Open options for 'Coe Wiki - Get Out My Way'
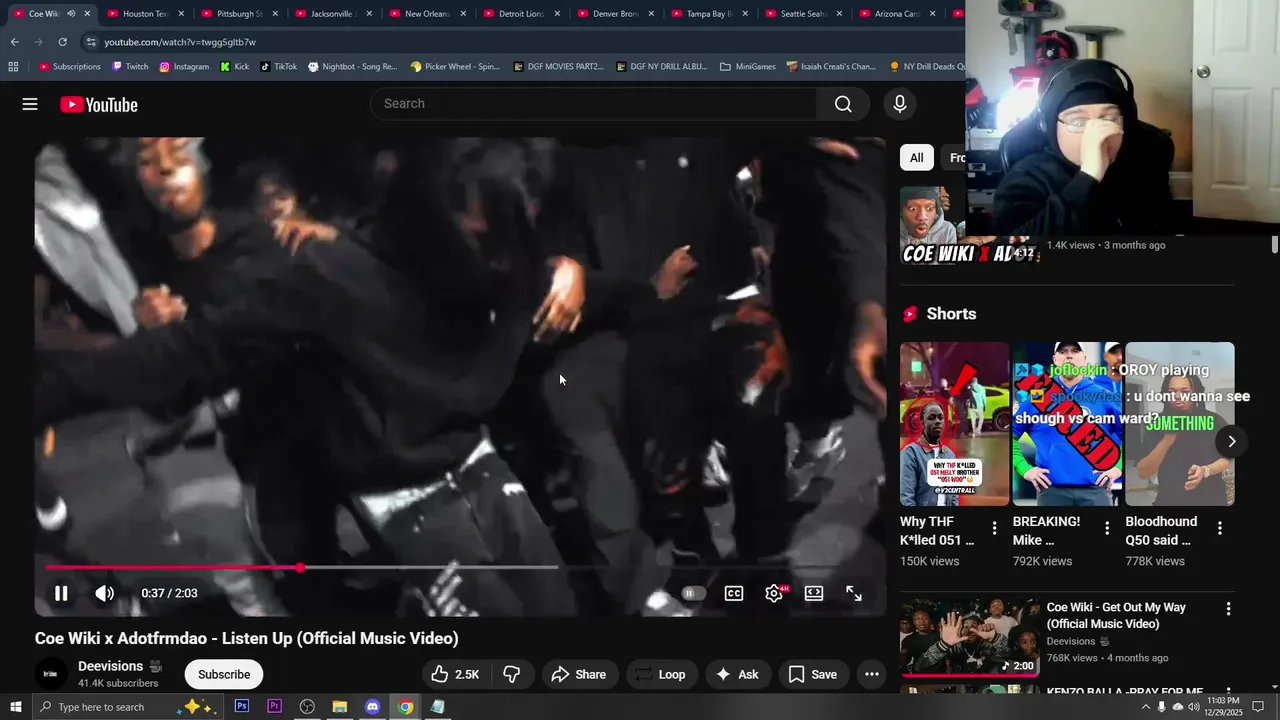The height and width of the screenshot is (720, 1280). click(x=1228, y=608)
